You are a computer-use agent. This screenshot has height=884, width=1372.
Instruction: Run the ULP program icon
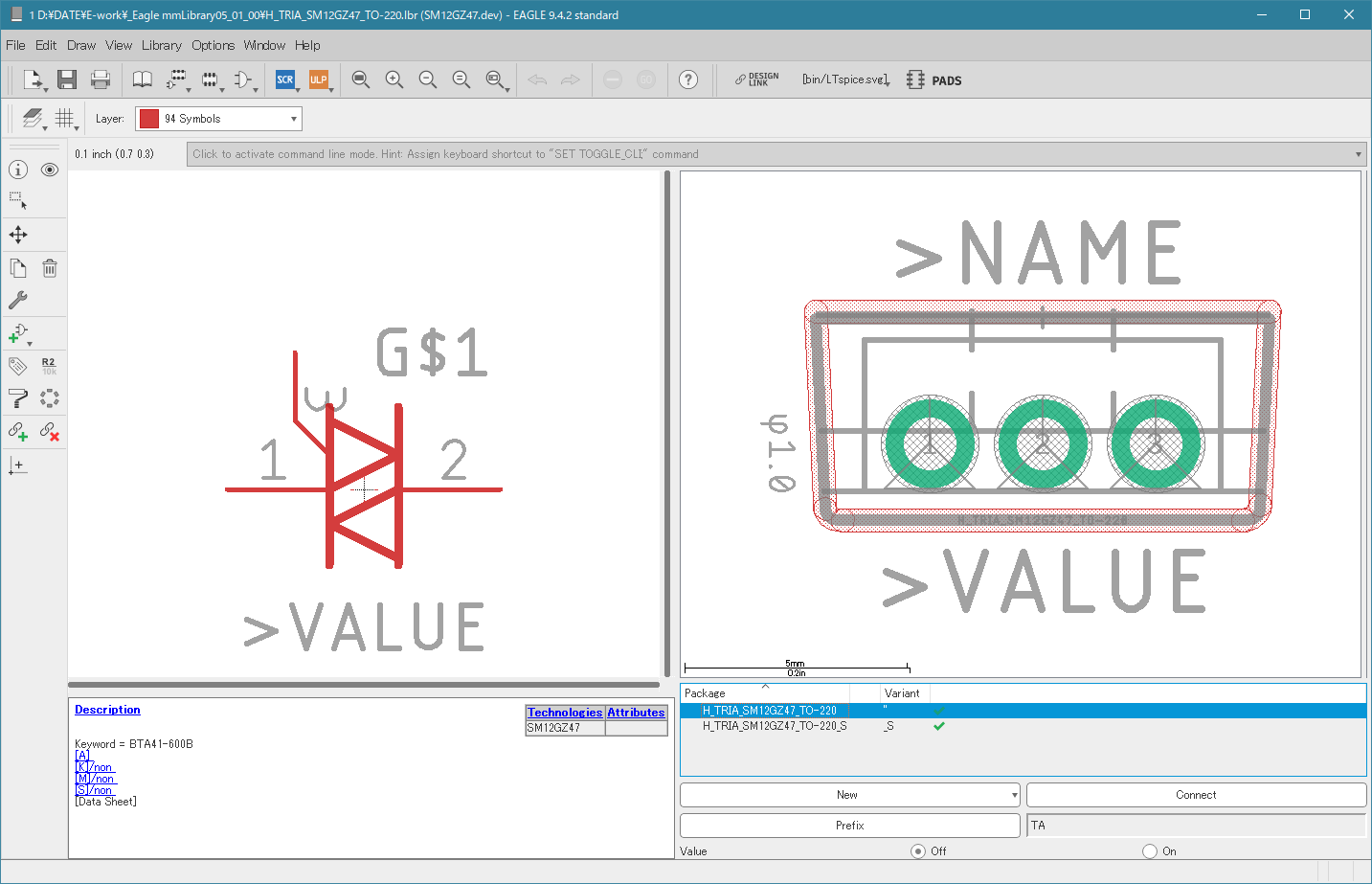319,79
